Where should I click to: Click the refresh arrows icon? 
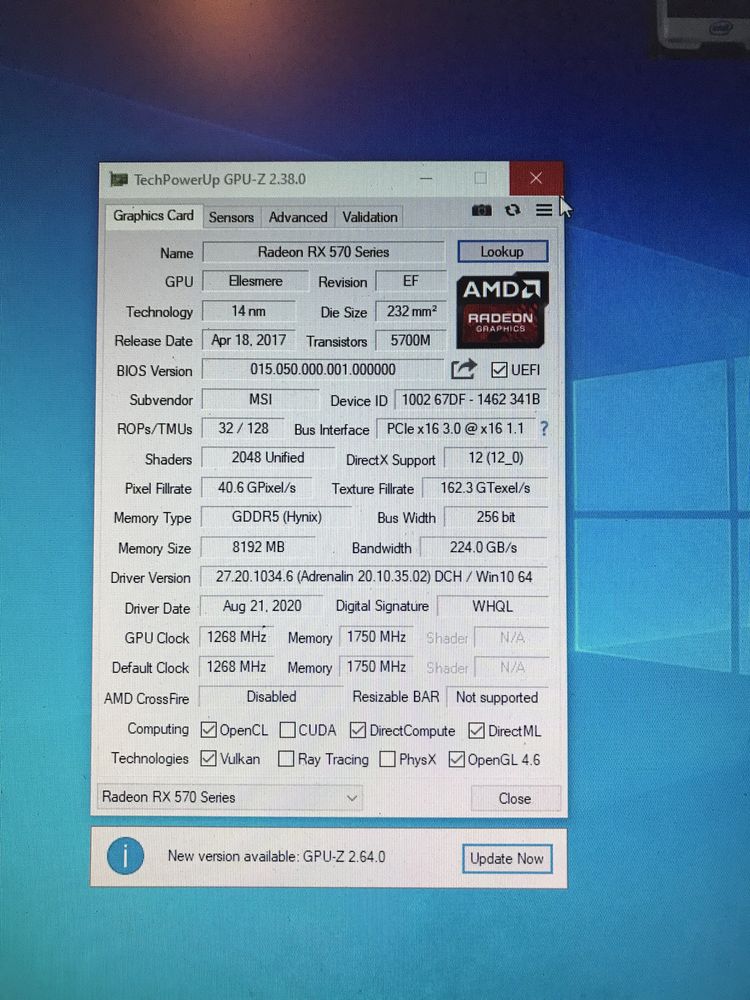pyautogui.click(x=513, y=210)
